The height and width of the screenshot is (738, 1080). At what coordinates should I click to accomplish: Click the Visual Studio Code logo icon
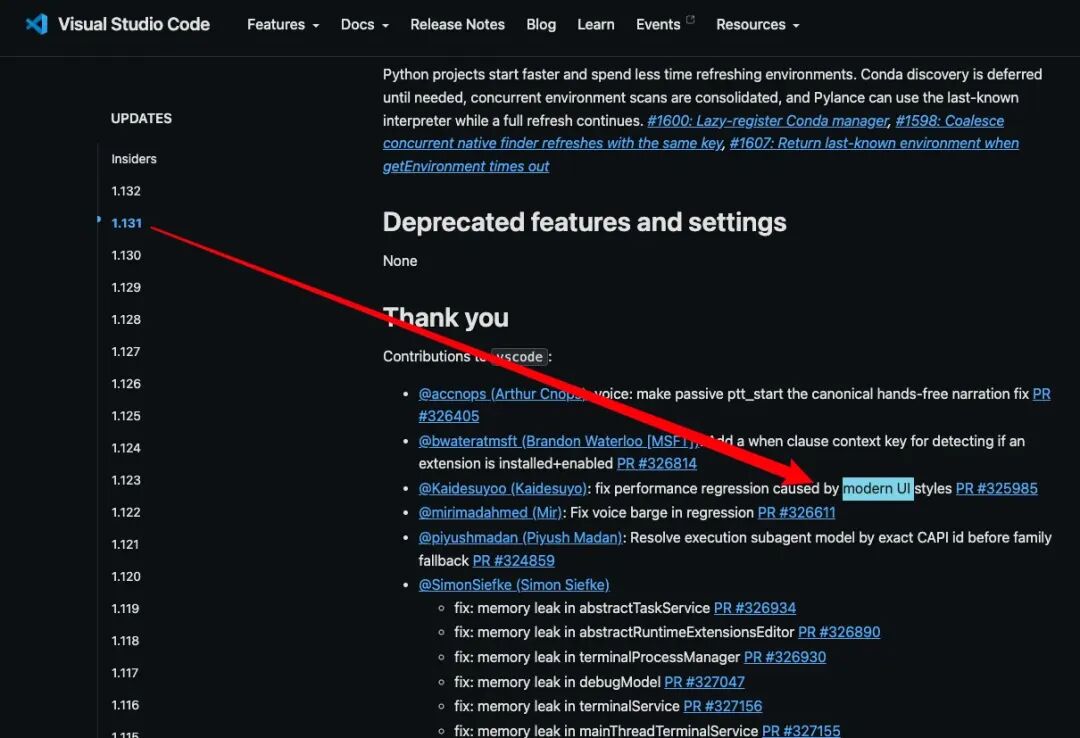click(x=37, y=24)
